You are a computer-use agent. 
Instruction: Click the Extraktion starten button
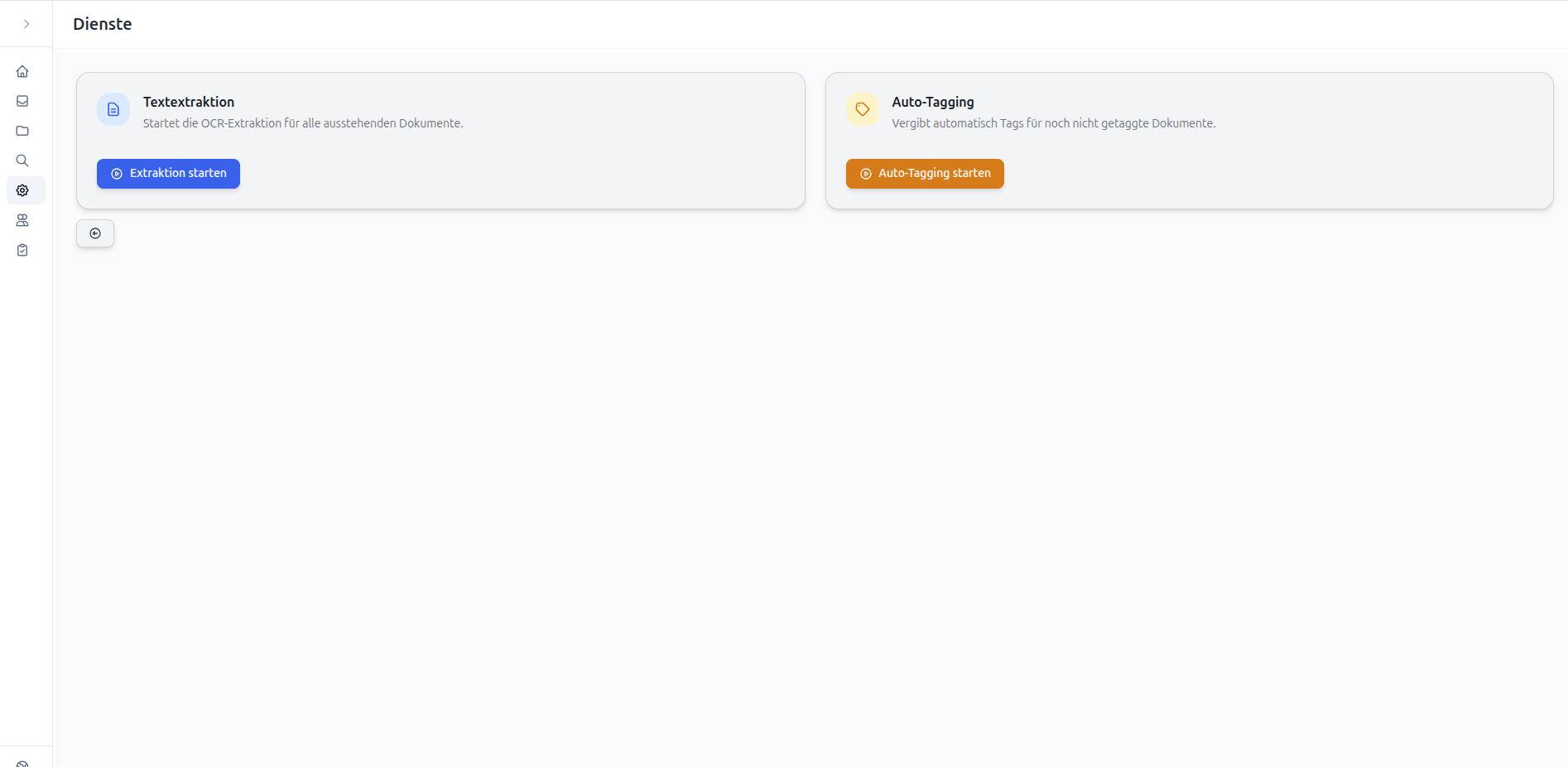coord(168,174)
